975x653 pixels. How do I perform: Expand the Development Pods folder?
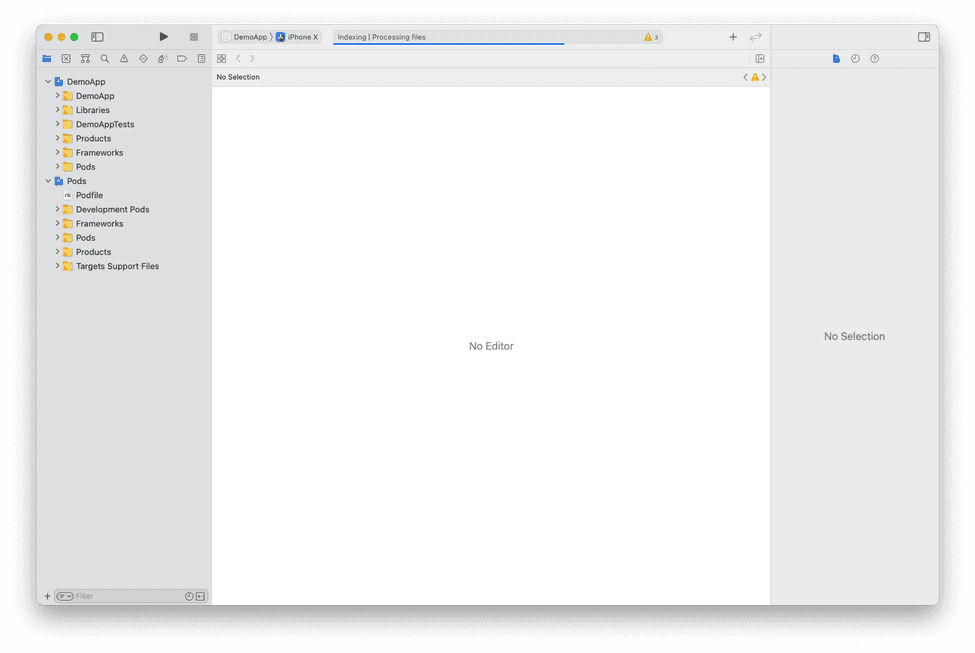(57, 209)
